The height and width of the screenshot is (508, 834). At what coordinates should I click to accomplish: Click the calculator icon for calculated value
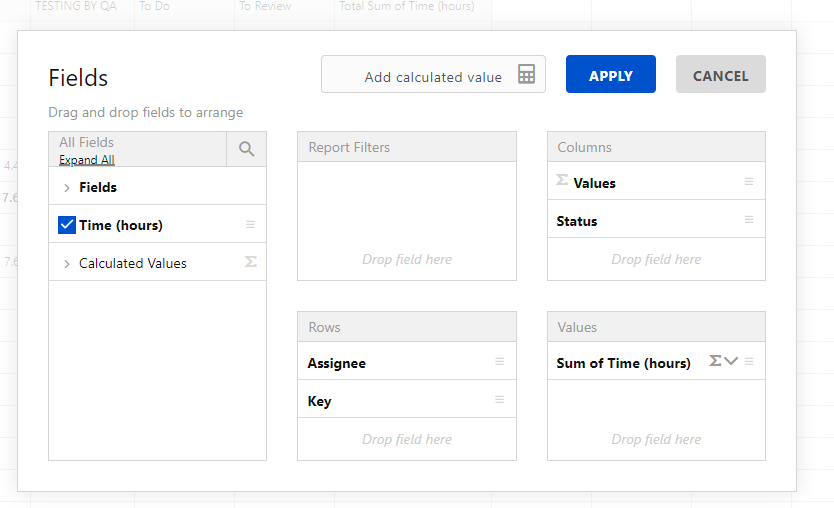pos(526,75)
